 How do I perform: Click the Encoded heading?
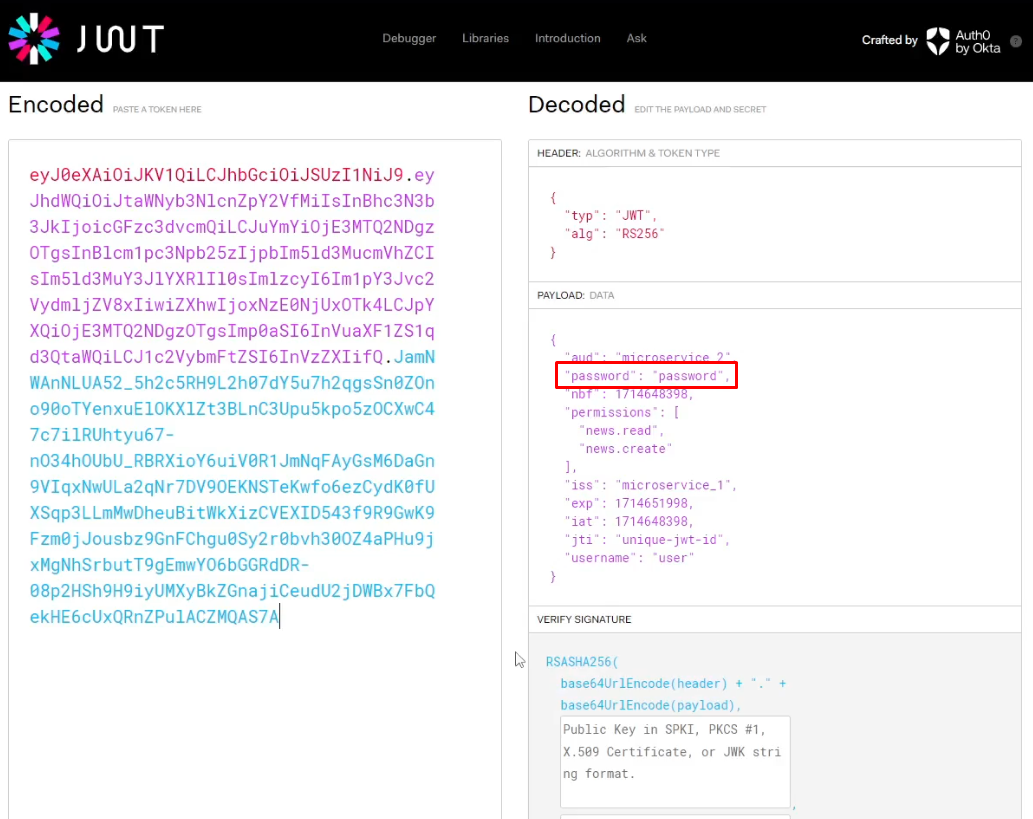pyautogui.click(x=56, y=104)
